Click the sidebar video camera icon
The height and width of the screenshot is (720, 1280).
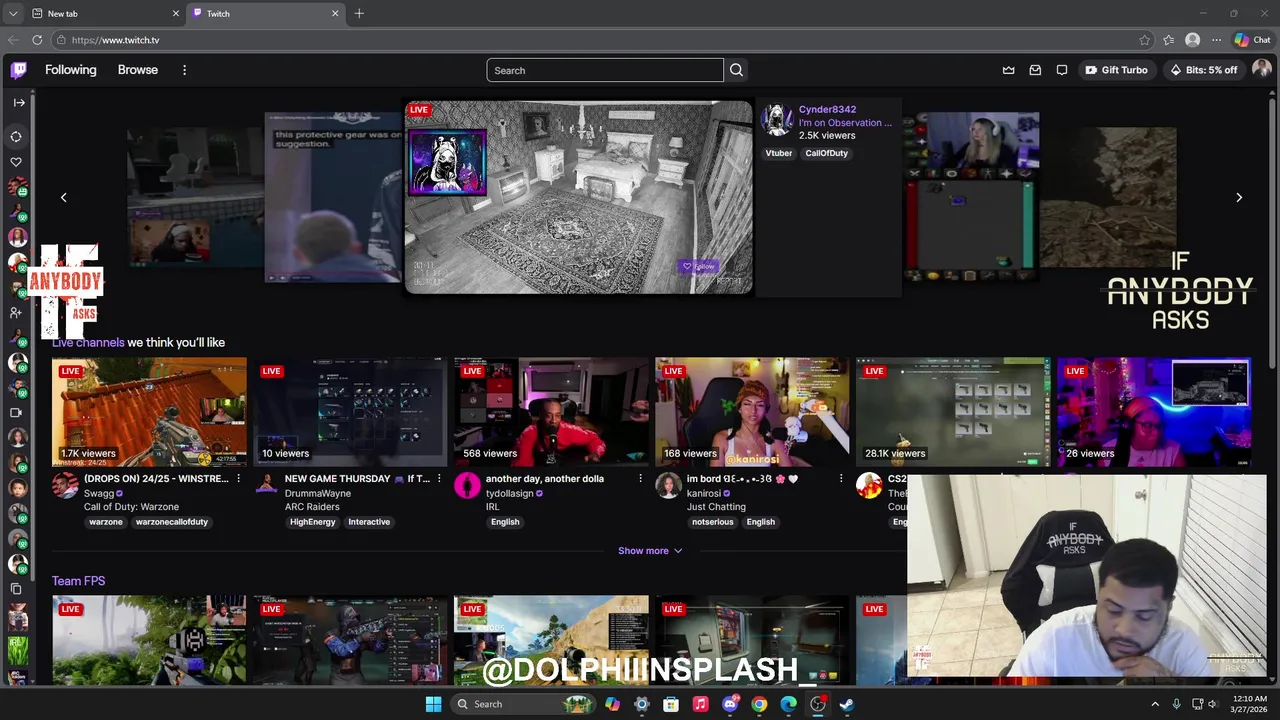(16, 412)
